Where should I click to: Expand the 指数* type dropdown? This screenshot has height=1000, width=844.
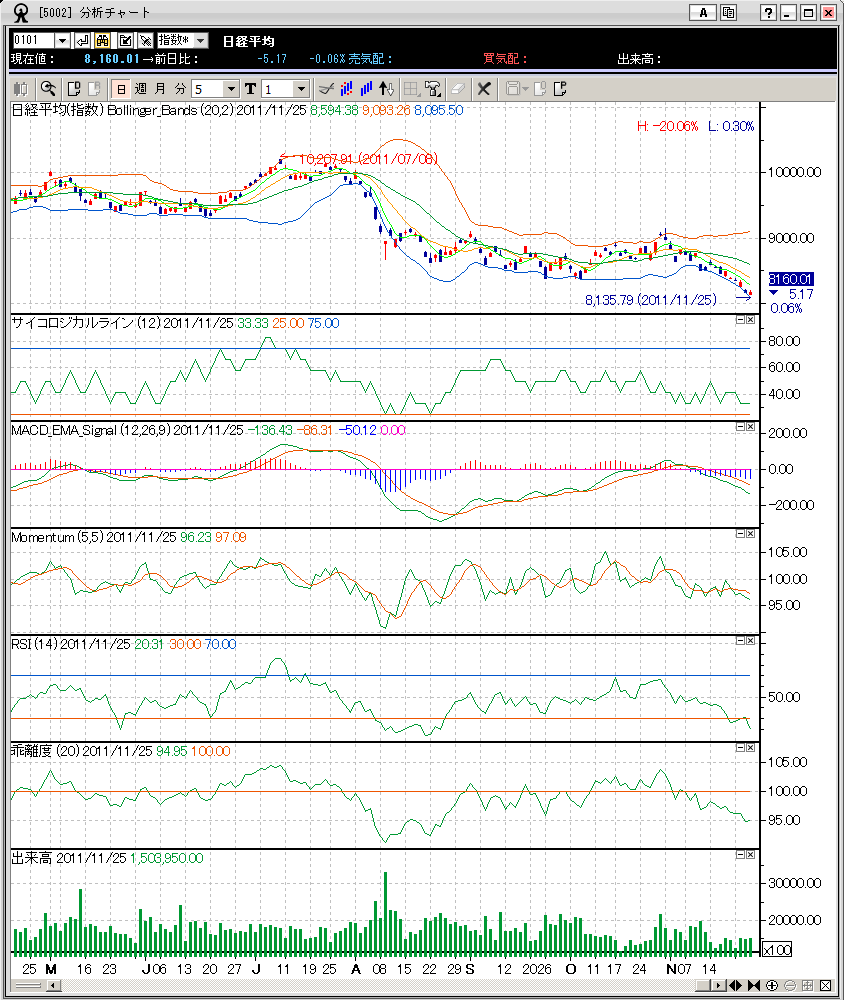click(200, 40)
